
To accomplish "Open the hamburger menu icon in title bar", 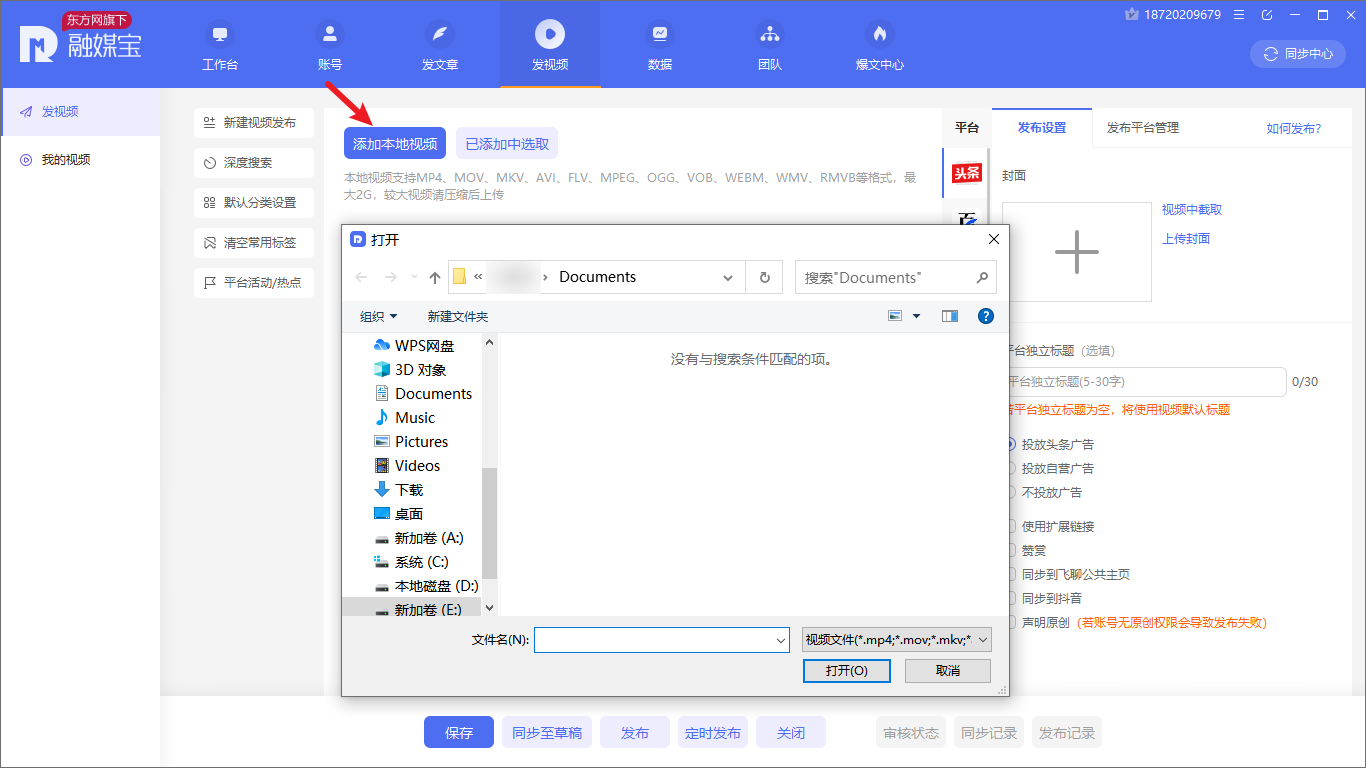I will tap(1240, 15).
